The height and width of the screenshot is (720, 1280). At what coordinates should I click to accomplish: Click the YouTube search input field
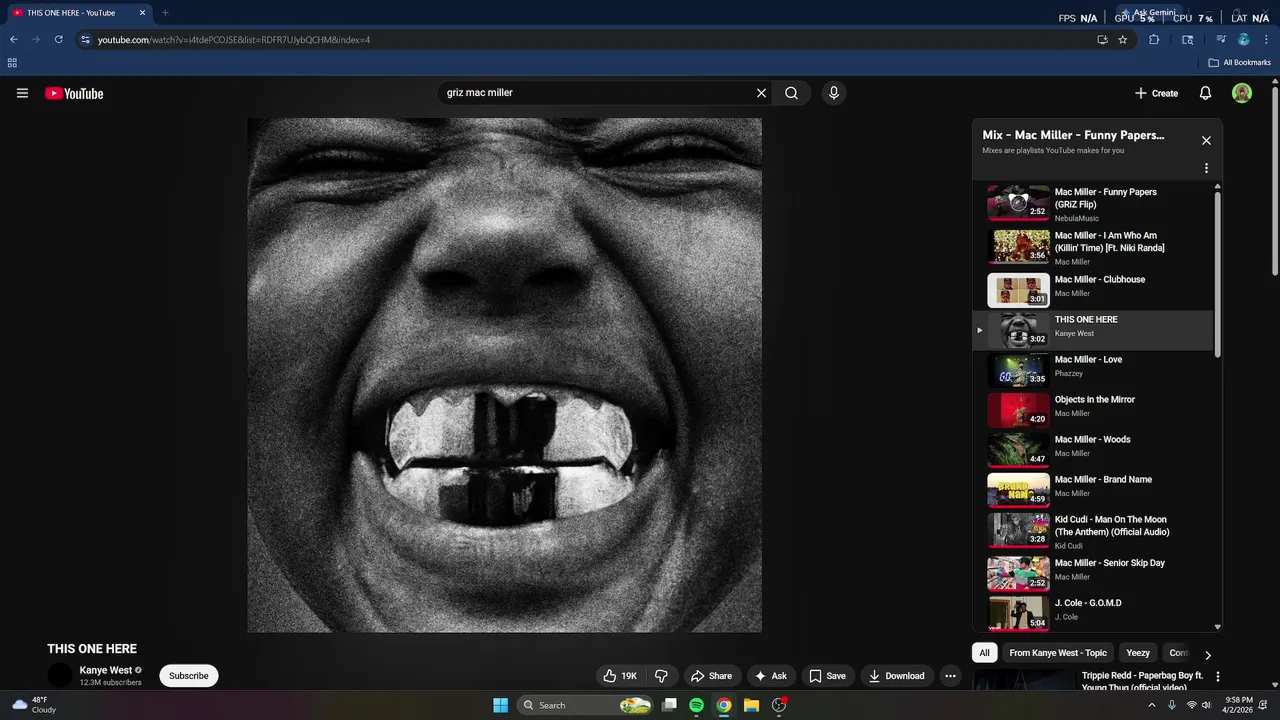pyautogui.click(x=595, y=93)
